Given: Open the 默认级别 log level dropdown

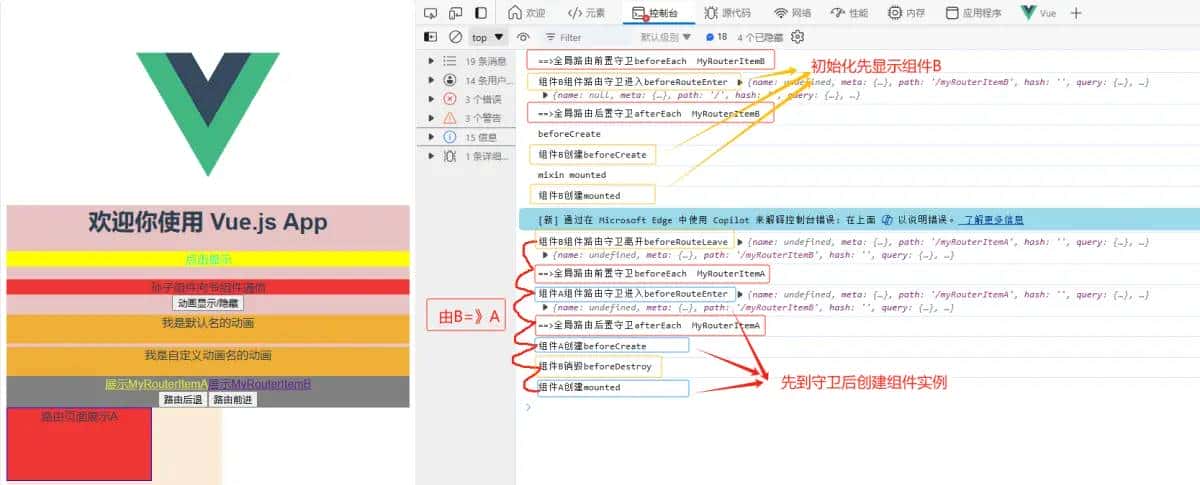Looking at the screenshot, I should (666, 37).
